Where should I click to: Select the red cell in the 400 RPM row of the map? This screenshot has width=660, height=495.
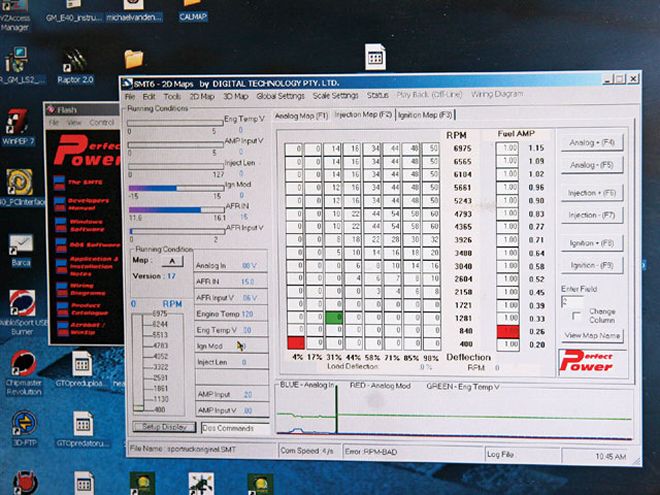[296, 343]
